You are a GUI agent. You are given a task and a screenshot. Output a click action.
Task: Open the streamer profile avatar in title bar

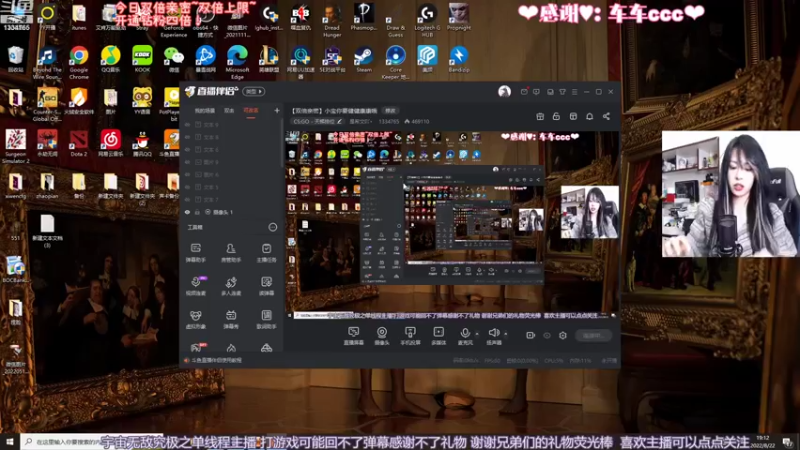pos(504,92)
